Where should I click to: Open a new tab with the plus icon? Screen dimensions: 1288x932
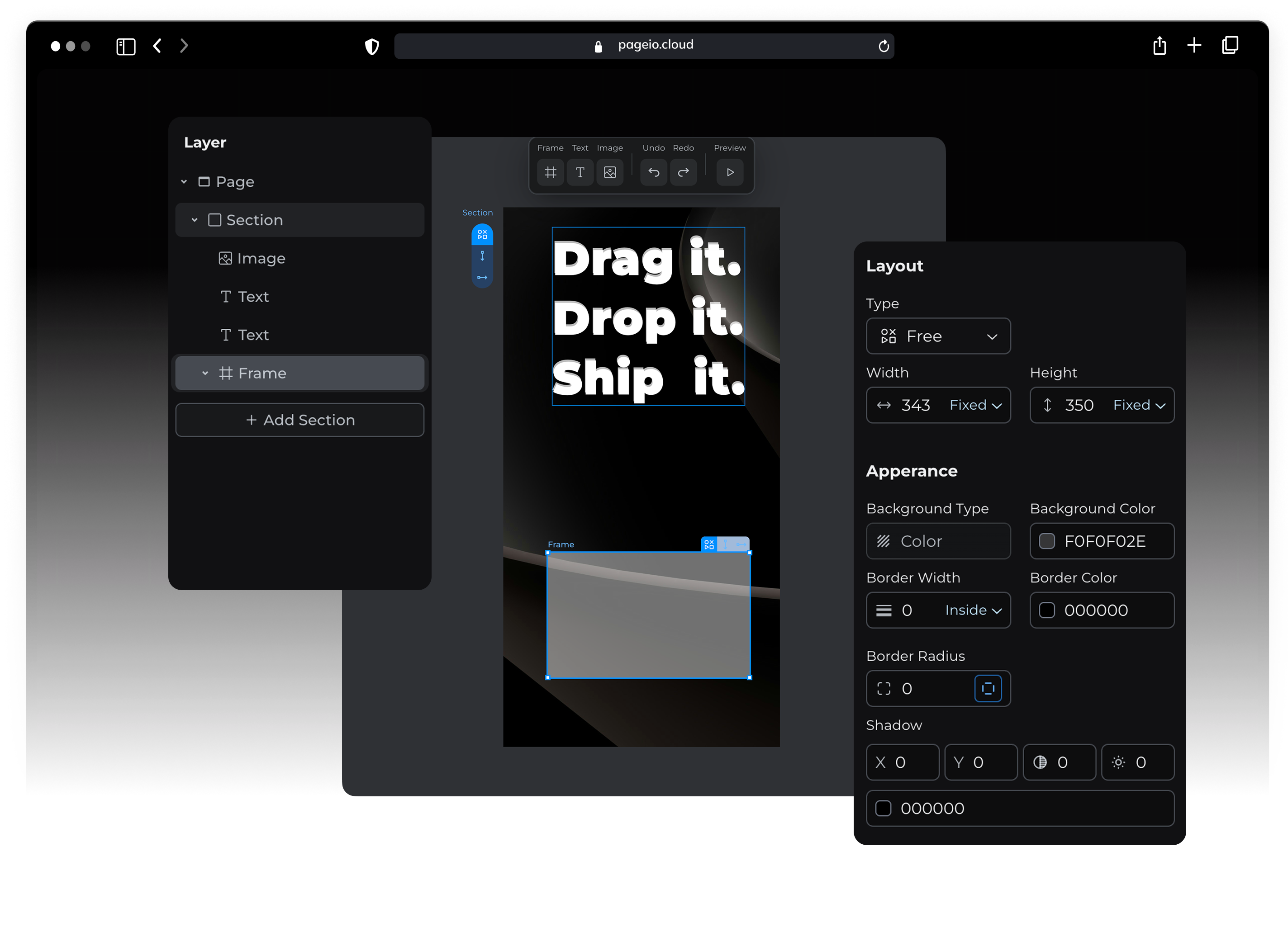(1194, 45)
